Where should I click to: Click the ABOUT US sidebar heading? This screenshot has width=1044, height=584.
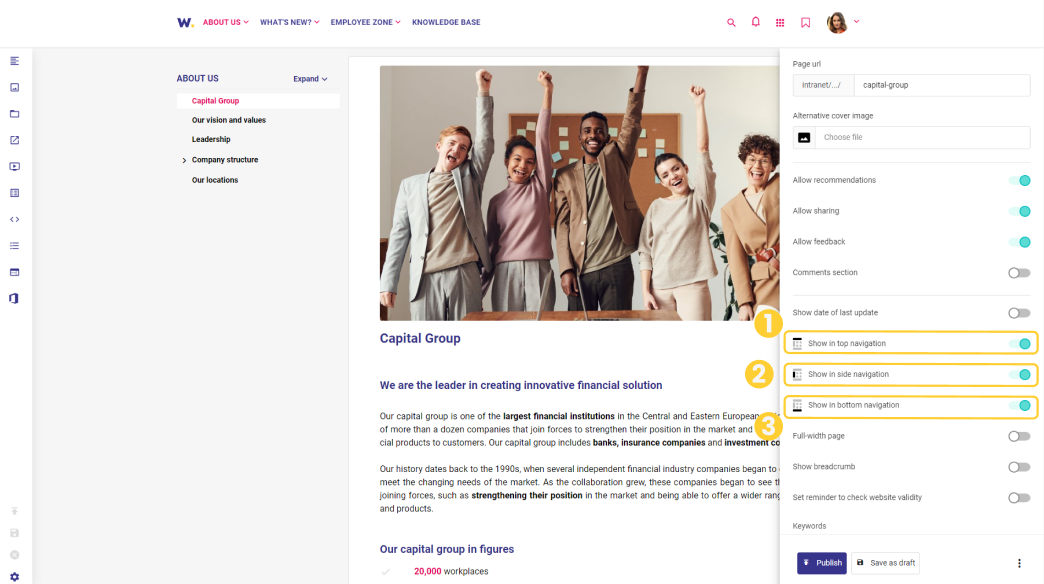coord(197,78)
